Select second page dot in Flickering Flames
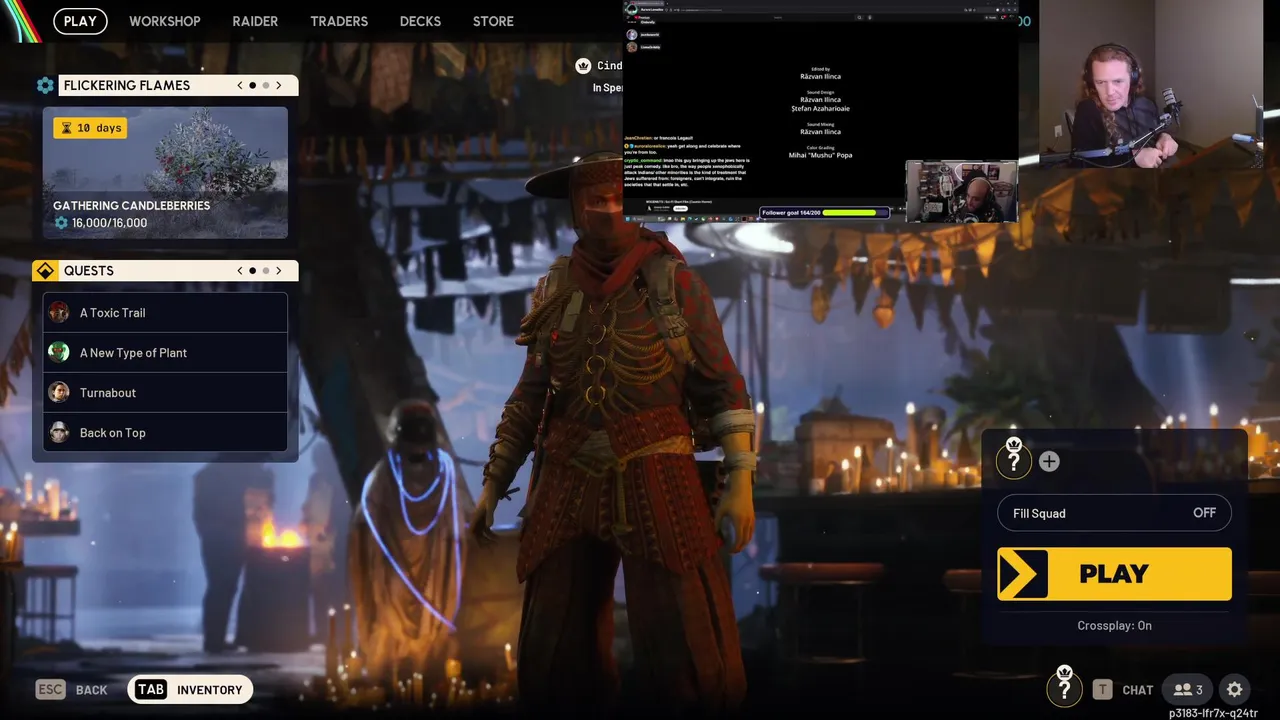The height and width of the screenshot is (720, 1280). coord(266,86)
